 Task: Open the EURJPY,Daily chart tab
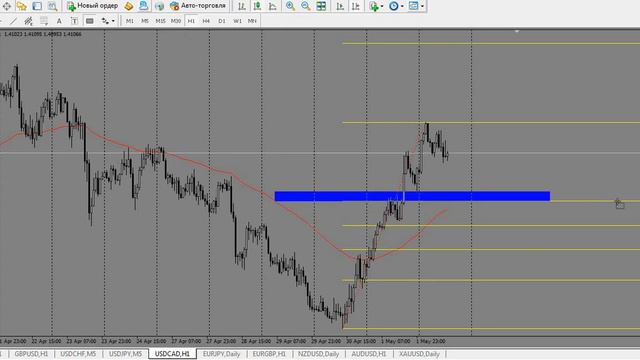tap(221, 354)
